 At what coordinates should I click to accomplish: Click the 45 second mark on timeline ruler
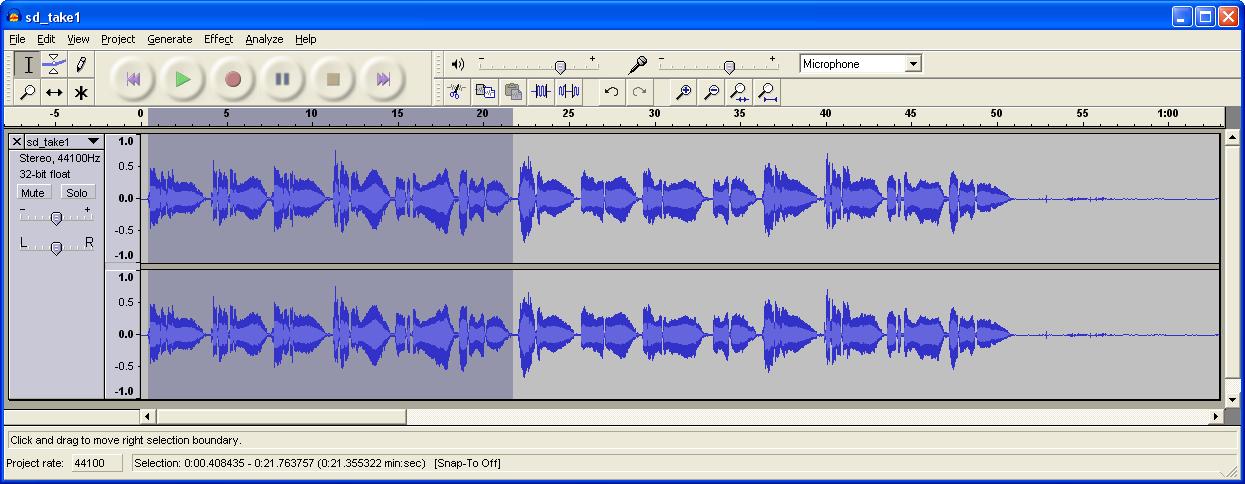click(910, 117)
